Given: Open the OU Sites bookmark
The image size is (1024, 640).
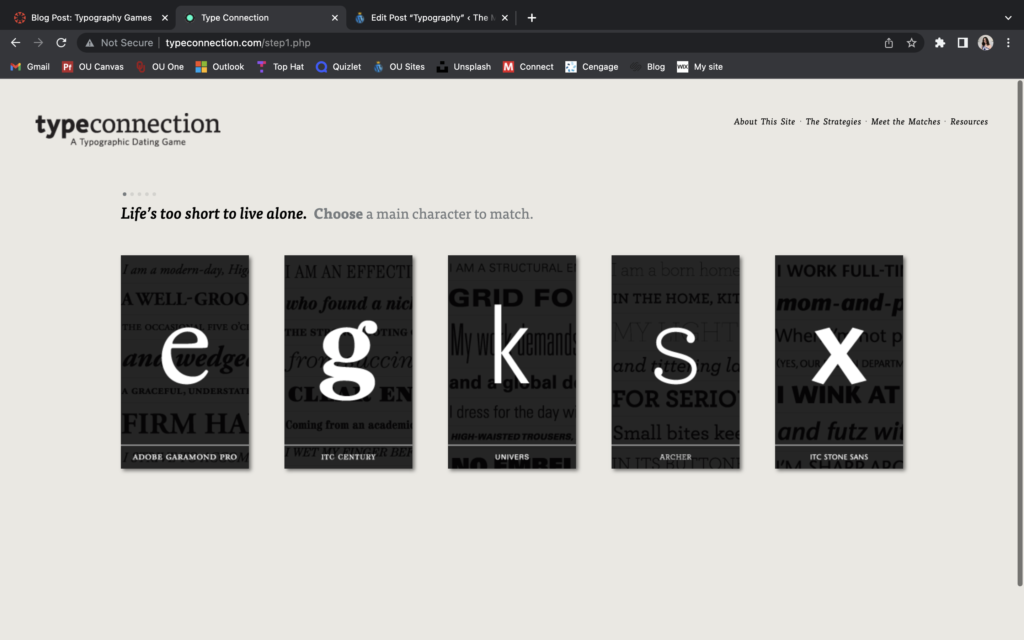Looking at the screenshot, I should (399, 67).
